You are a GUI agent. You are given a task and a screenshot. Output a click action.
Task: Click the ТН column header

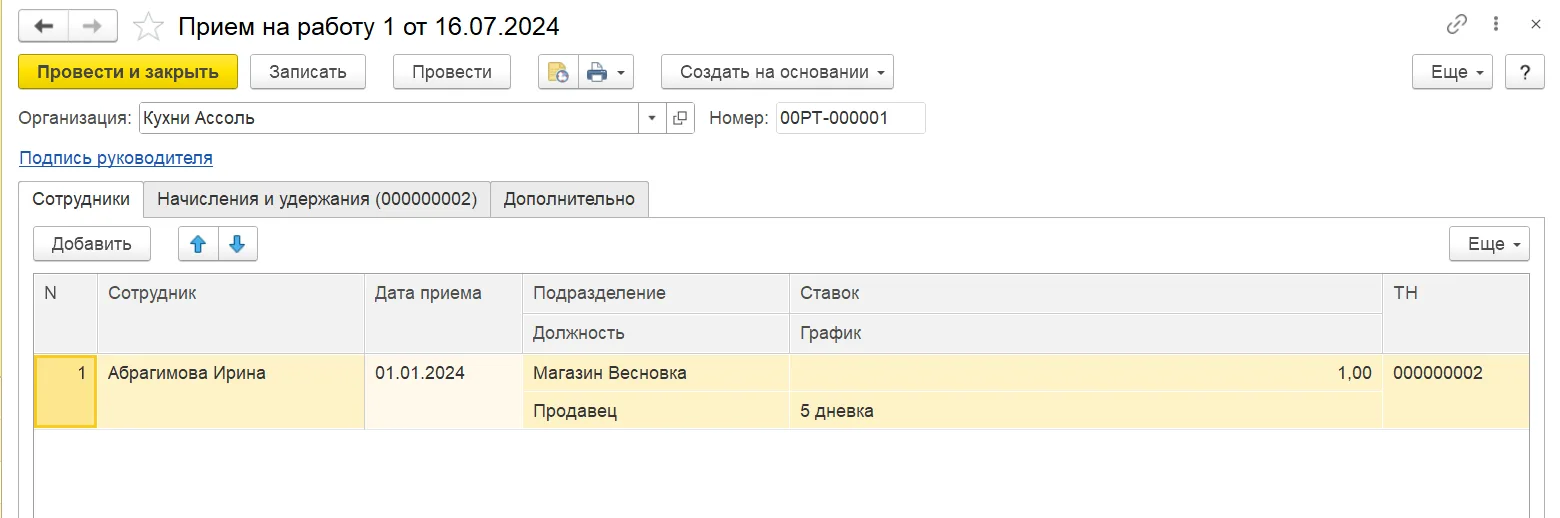tap(1456, 313)
